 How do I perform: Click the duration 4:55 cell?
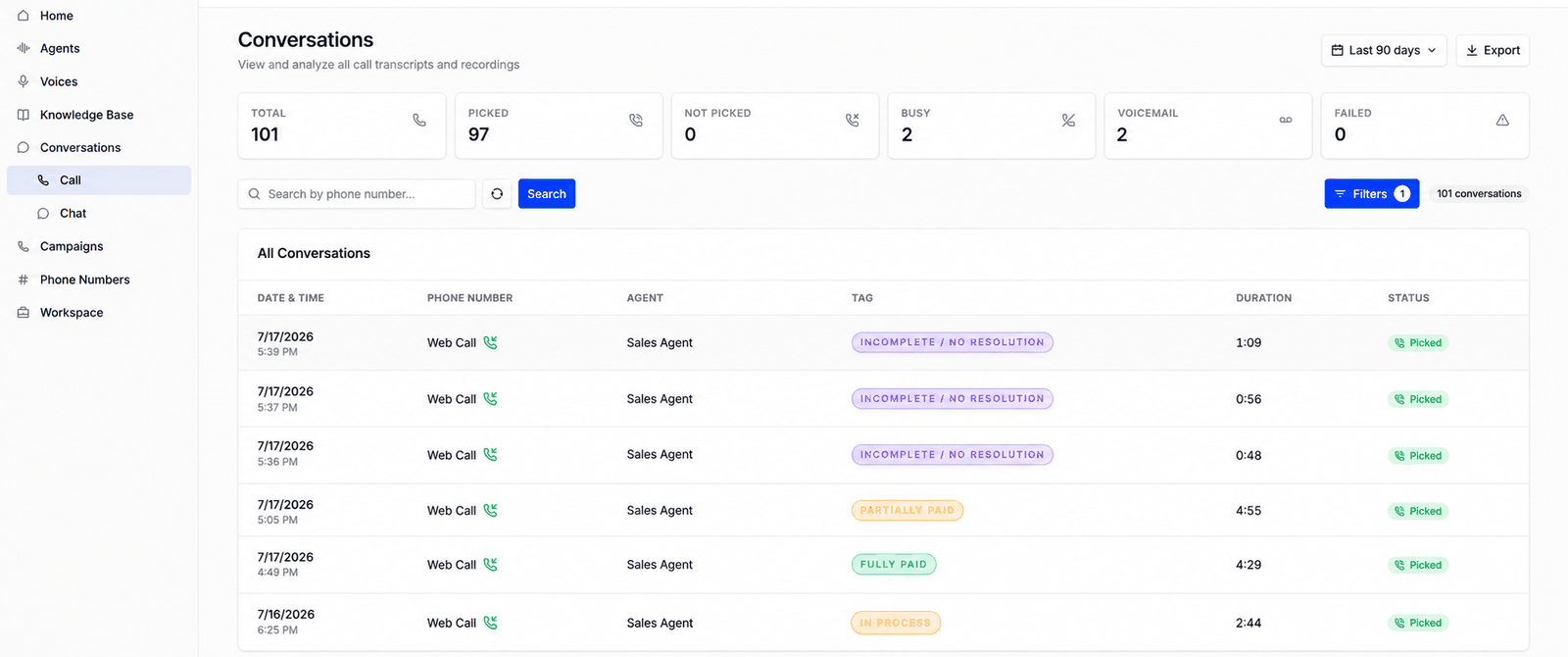1249,511
